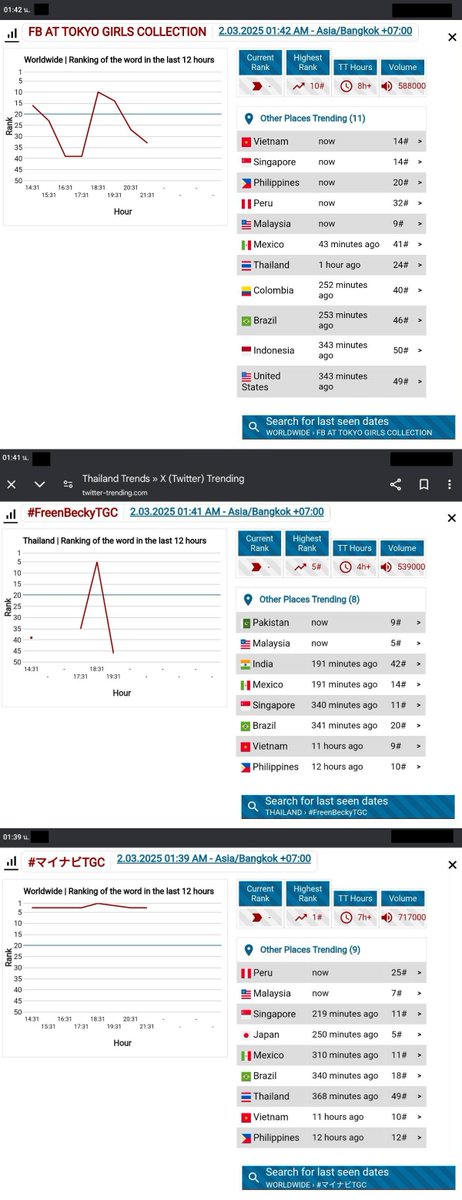Search last seen dates for FB AT TOKYO GIRLS COLLECTION
The image size is (462, 1200).
(348, 427)
